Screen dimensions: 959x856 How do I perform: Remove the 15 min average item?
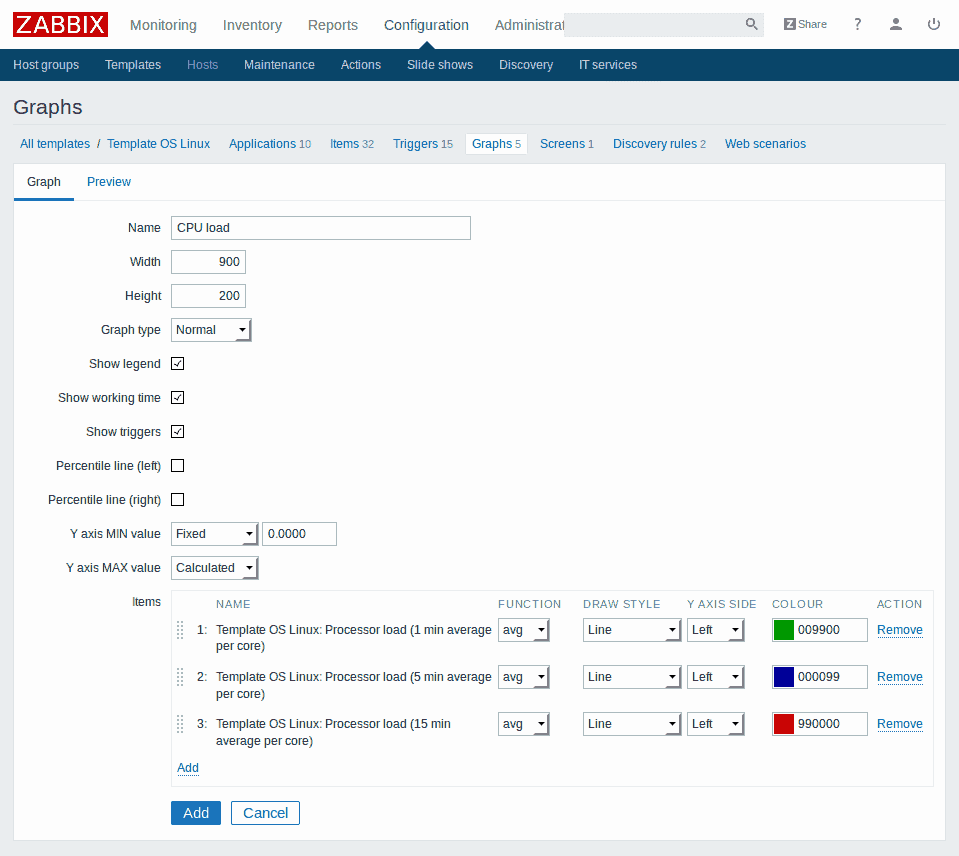point(899,724)
